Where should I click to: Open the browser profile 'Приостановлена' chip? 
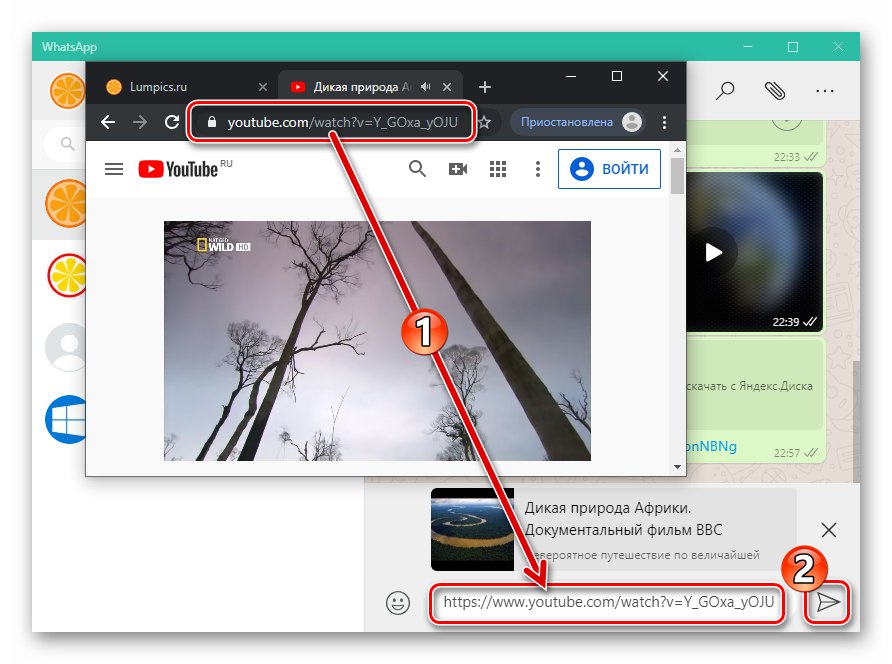tap(578, 122)
